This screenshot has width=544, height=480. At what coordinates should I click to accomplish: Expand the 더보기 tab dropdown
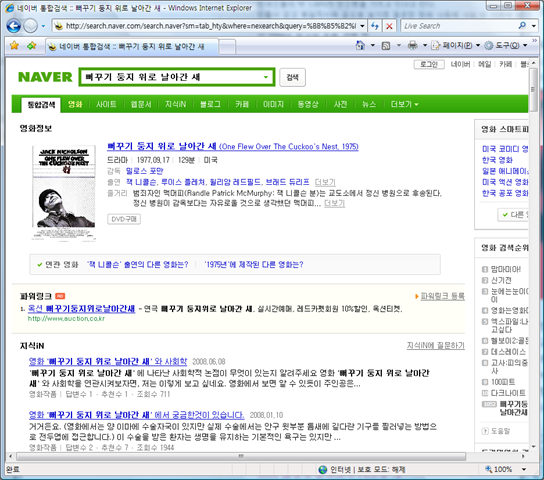coord(404,104)
